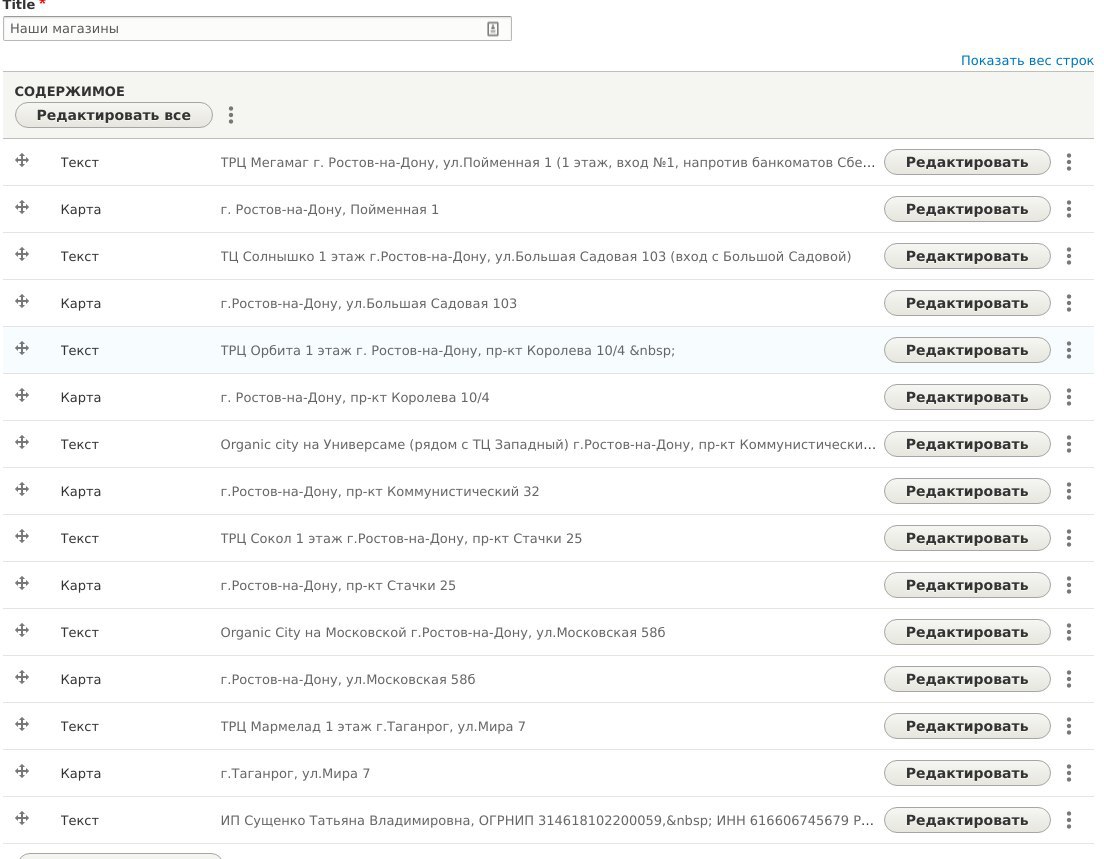Edit the Organic City на Московской paragraph

(x=967, y=632)
